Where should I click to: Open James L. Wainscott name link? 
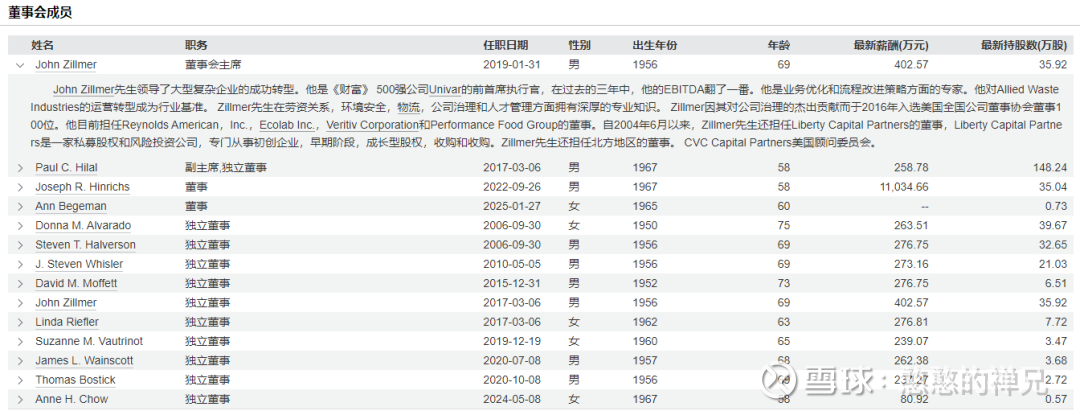pyautogui.click(x=84, y=360)
